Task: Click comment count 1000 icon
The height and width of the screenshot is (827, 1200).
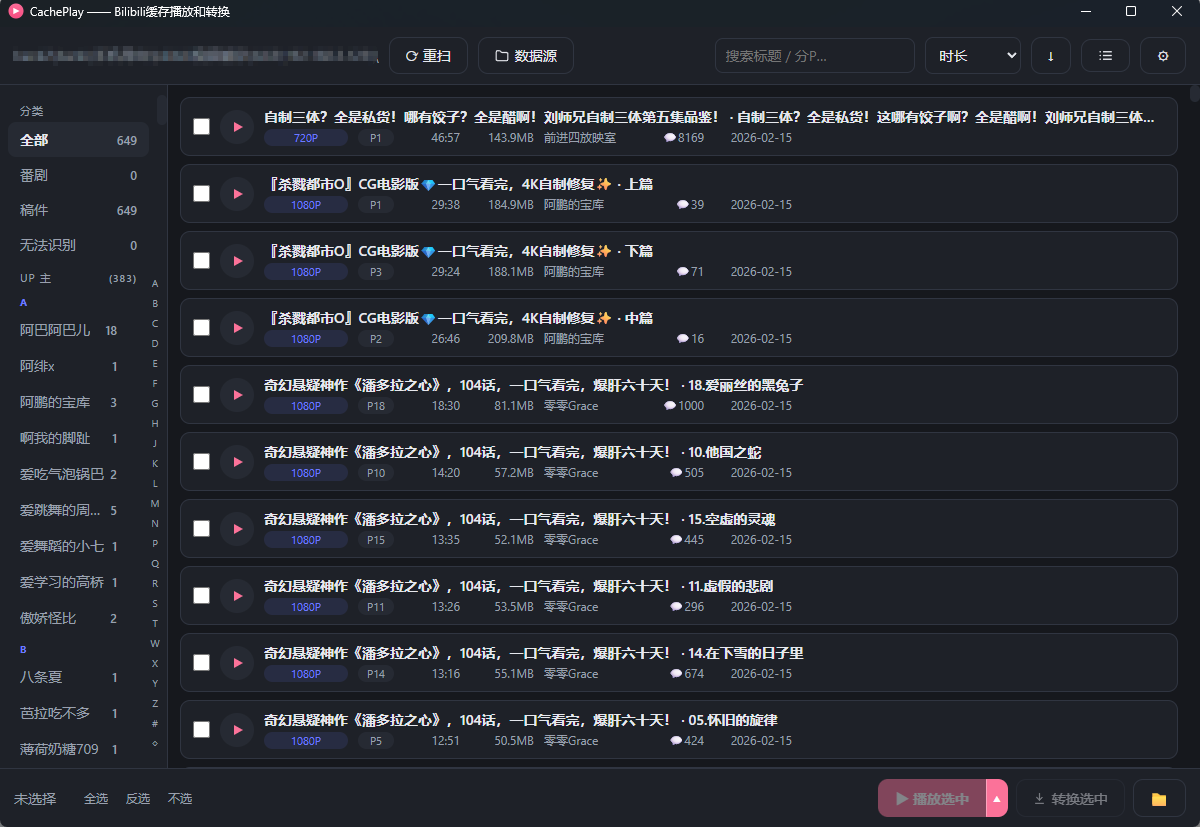Action: click(670, 406)
